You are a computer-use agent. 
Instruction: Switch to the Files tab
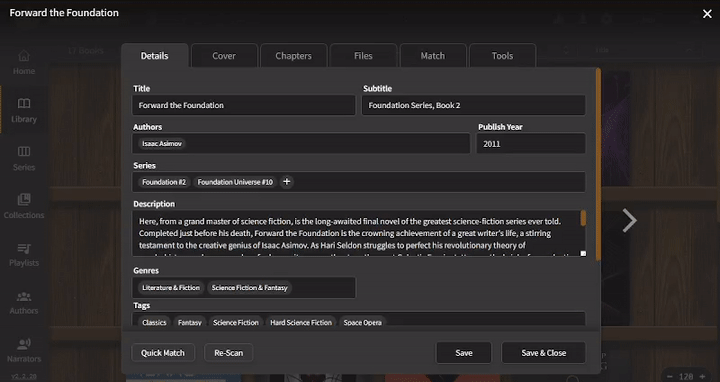point(363,56)
